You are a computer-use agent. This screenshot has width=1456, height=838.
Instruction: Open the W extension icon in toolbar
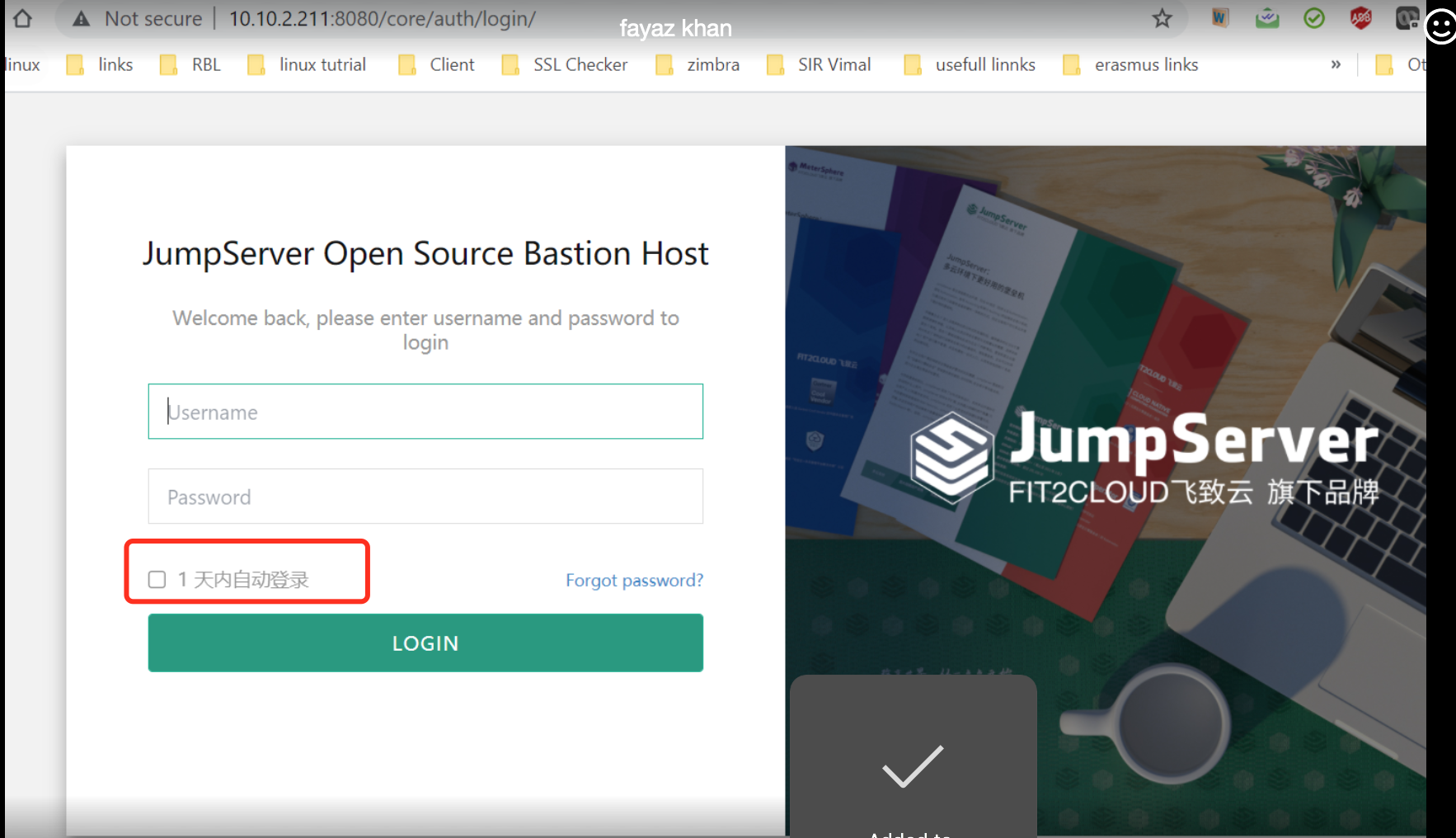point(1220,17)
